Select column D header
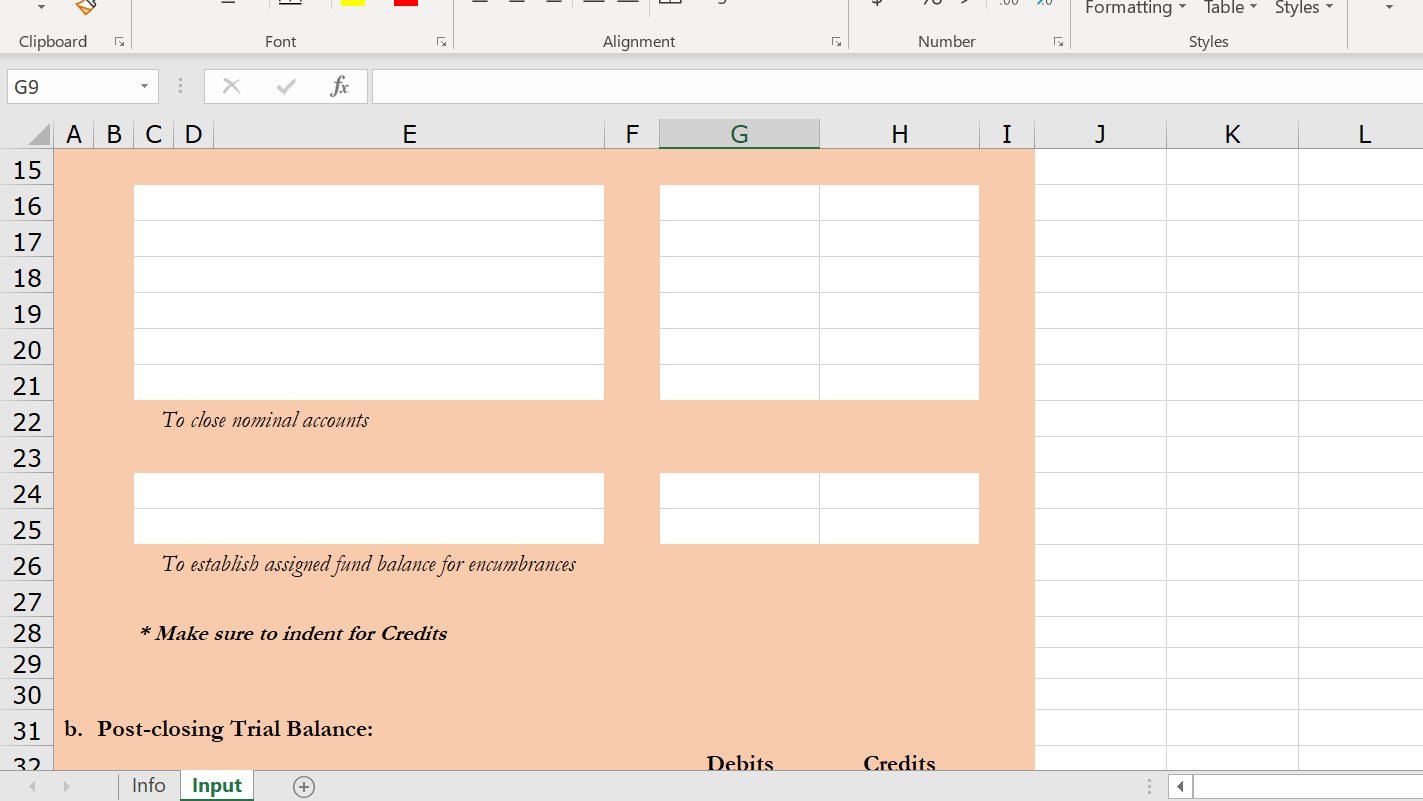 (x=193, y=135)
